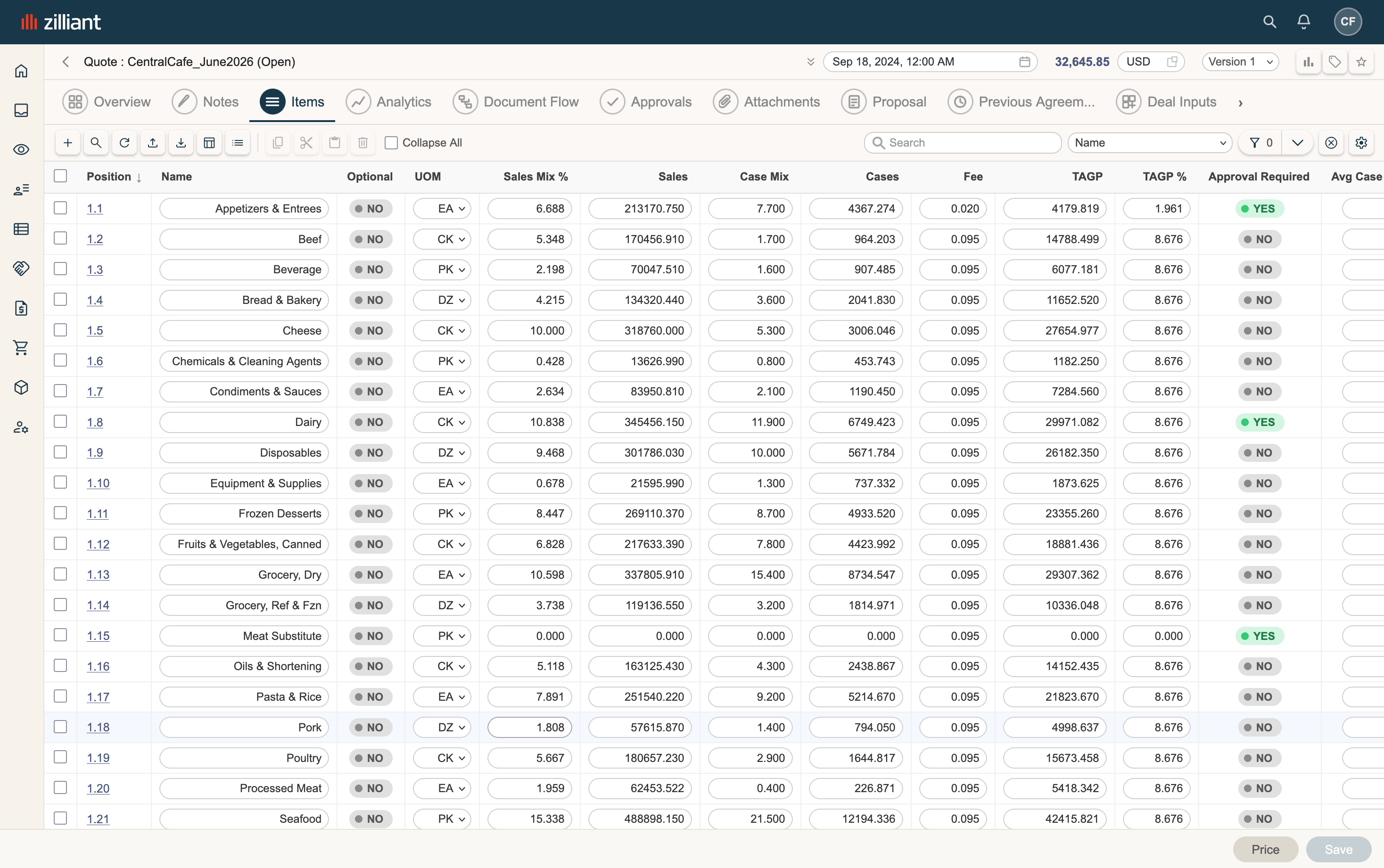Switch to the Approvals tab
Viewport: 1384px width, 868px height.
pyautogui.click(x=646, y=102)
